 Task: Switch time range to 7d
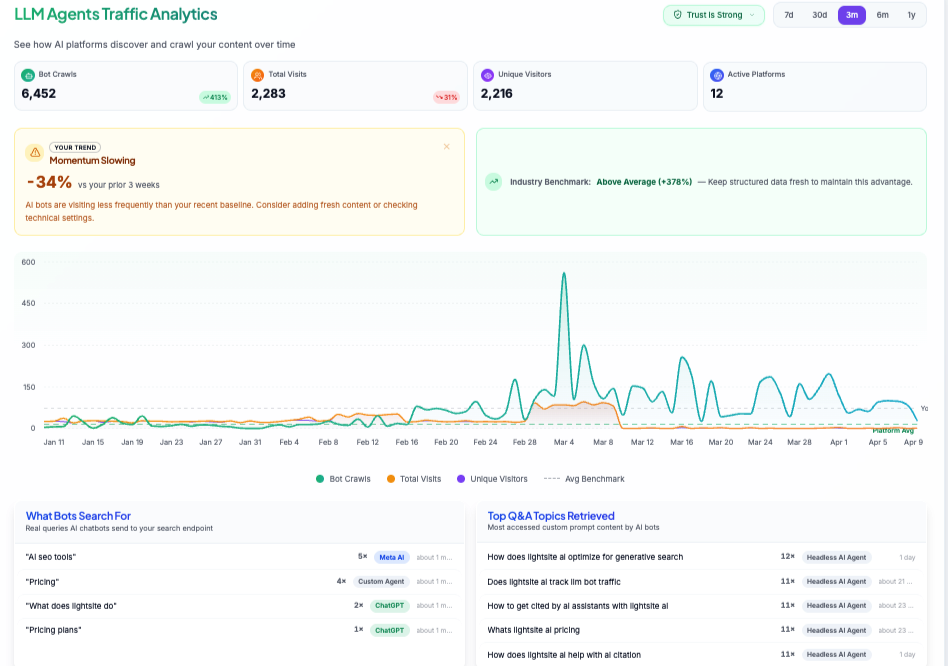pos(789,15)
